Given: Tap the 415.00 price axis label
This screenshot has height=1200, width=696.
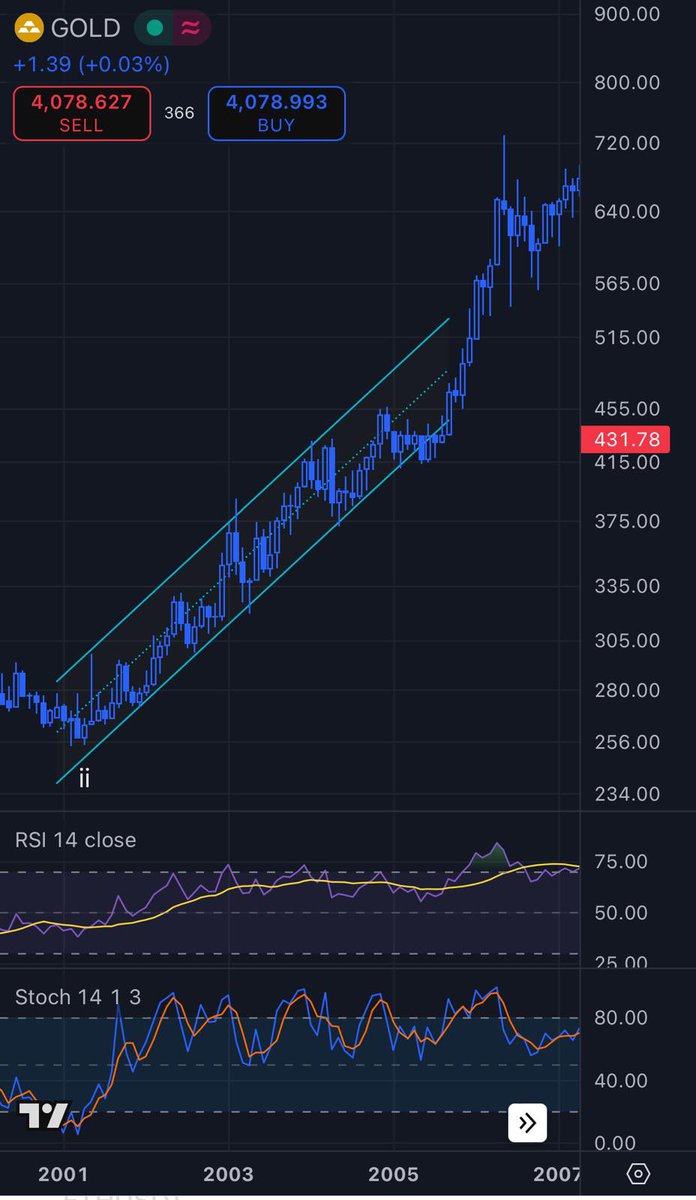Looking at the screenshot, I should 626,462.
